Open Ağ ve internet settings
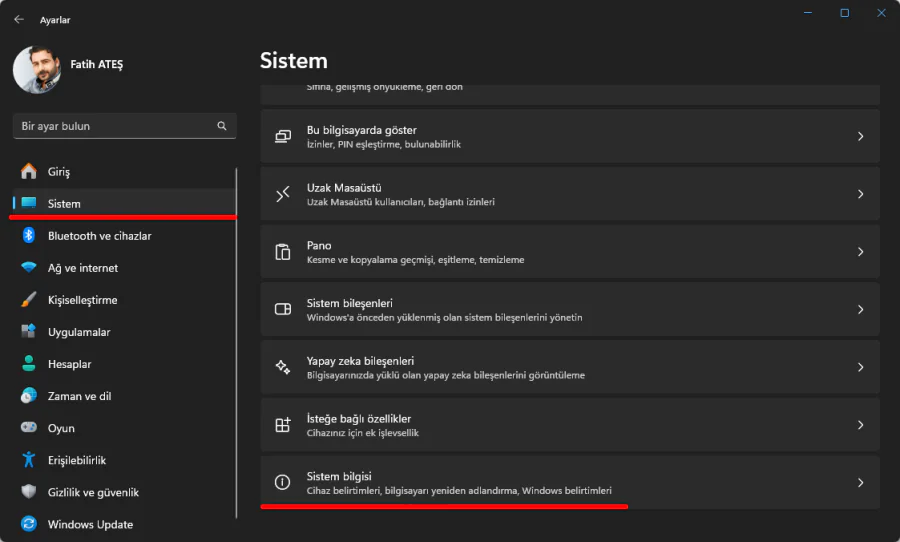 pos(124,268)
